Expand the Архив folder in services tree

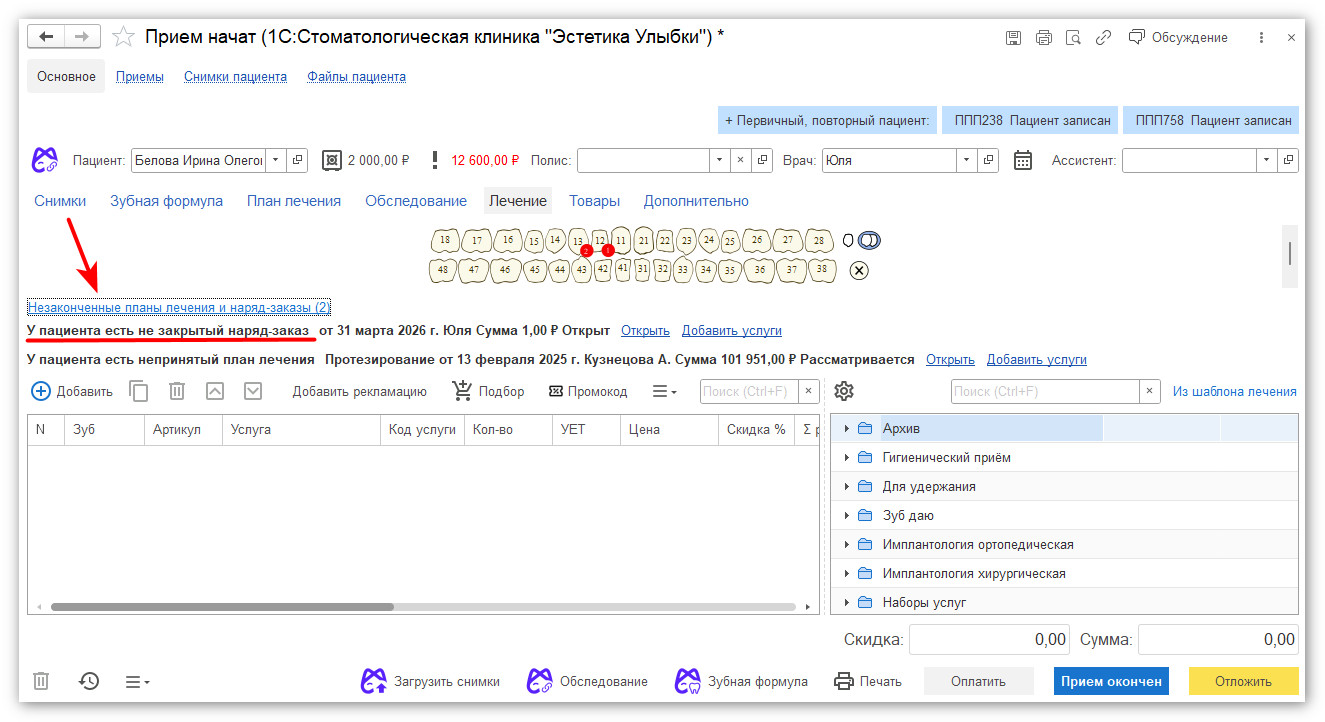pos(846,429)
